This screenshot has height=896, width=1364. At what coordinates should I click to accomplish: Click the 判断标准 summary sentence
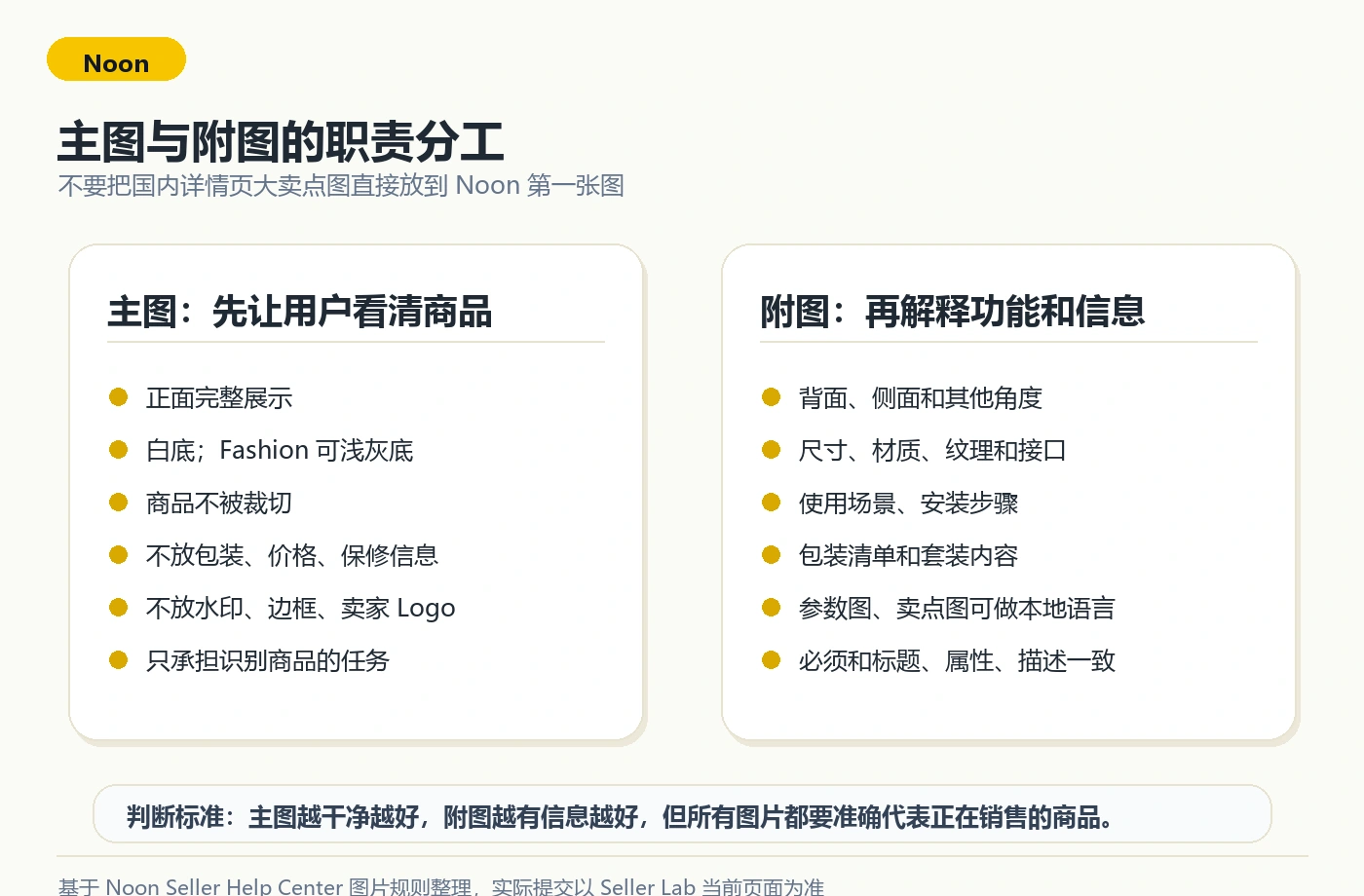[621, 816]
